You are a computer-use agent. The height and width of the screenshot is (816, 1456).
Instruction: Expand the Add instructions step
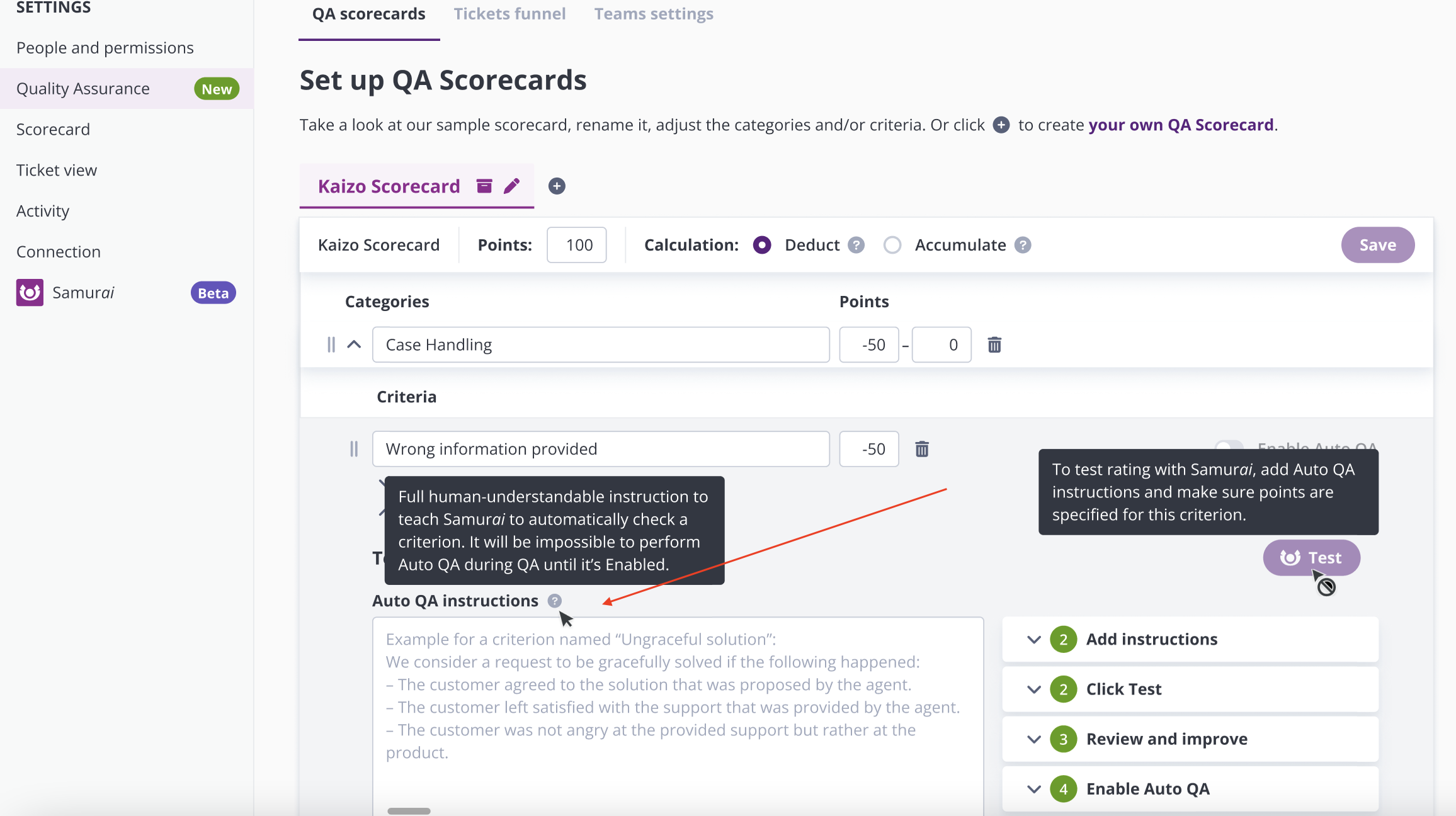pyautogui.click(x=1033, y=640)
